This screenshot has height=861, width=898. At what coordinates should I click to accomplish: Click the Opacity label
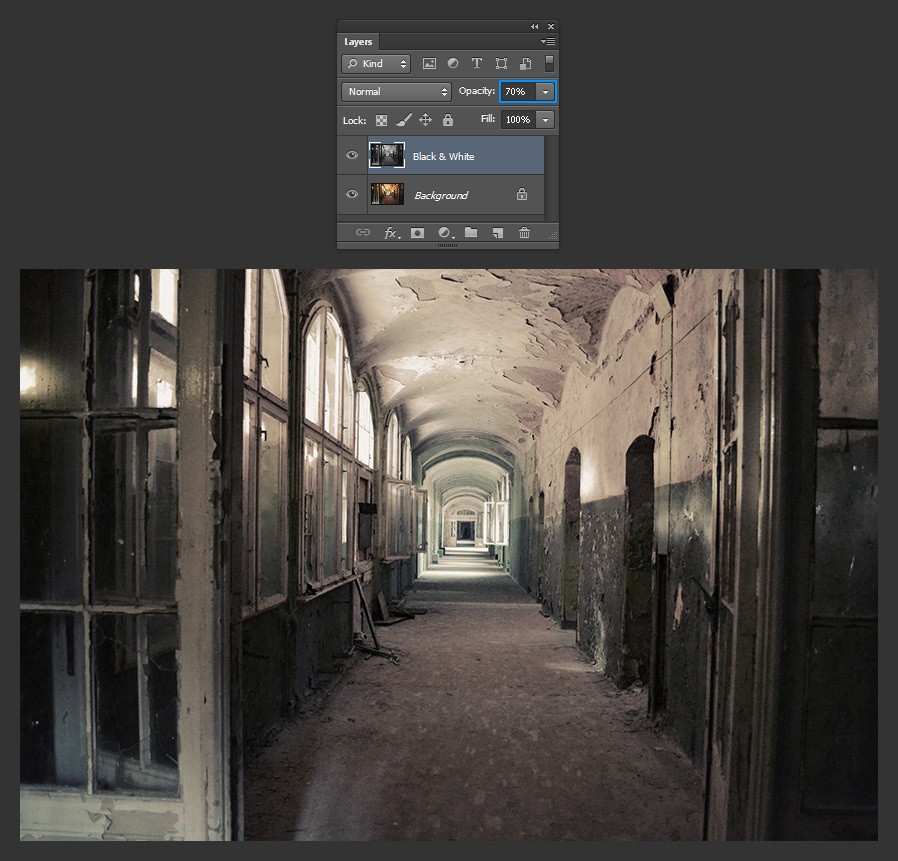476,91
